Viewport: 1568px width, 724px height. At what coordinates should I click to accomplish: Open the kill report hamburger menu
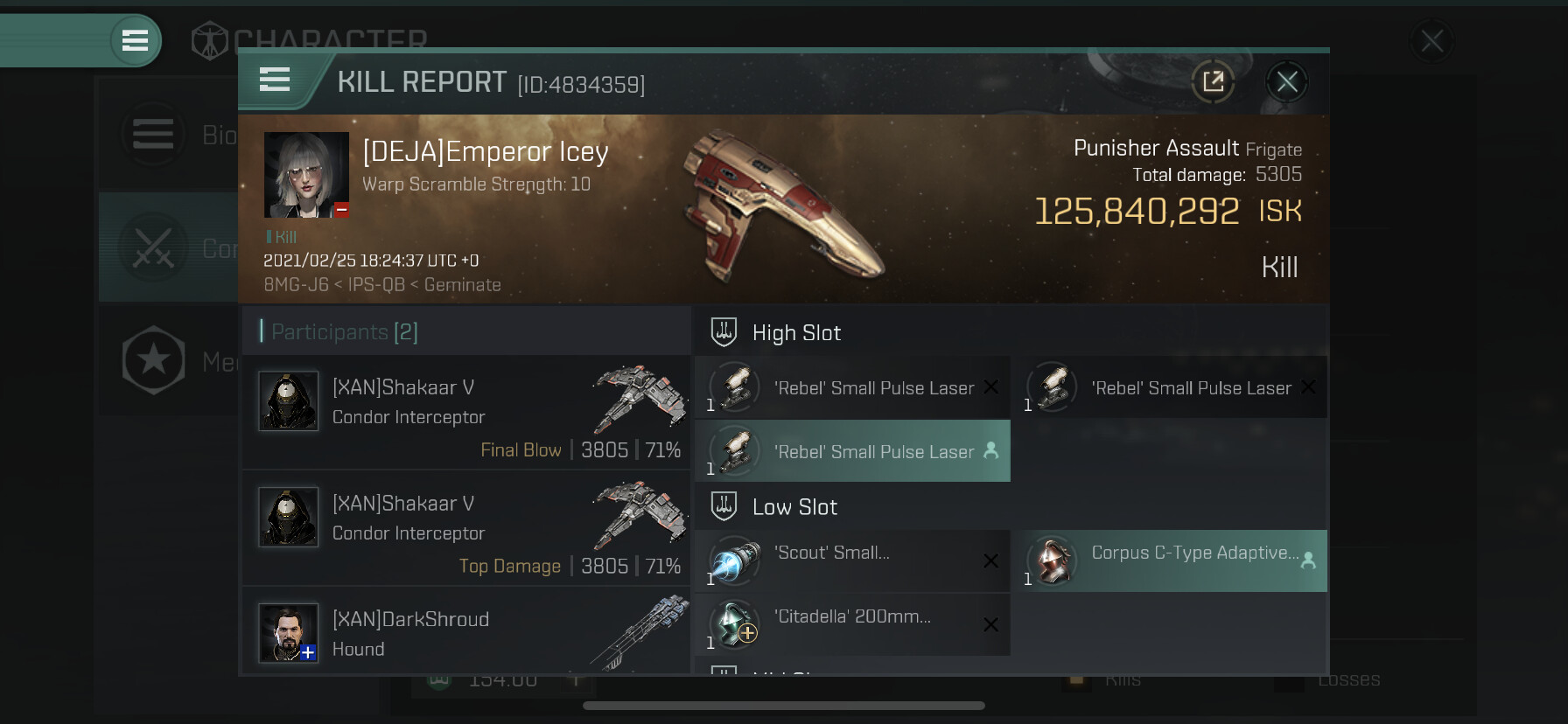coord(275,80)
